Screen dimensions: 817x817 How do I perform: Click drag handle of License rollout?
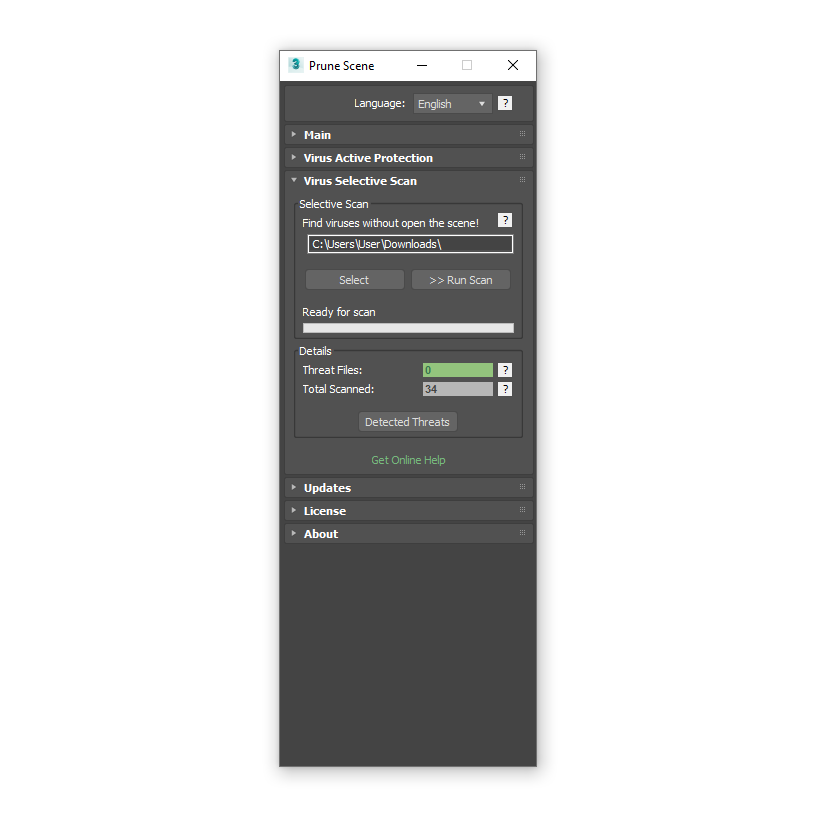click(x=522, y=510)
